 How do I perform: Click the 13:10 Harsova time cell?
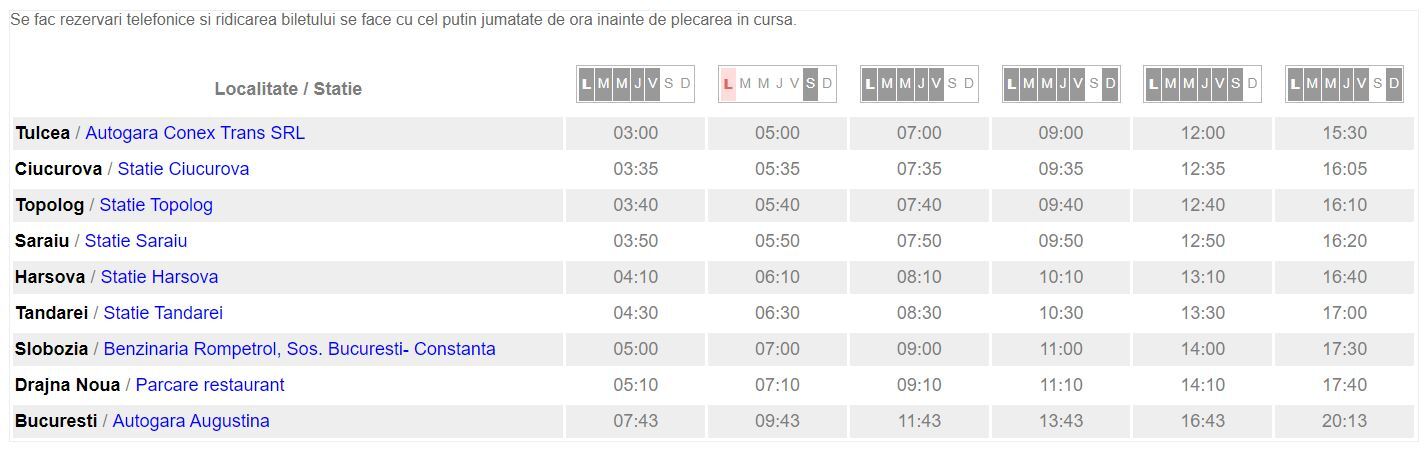(x=1203, y=277)
